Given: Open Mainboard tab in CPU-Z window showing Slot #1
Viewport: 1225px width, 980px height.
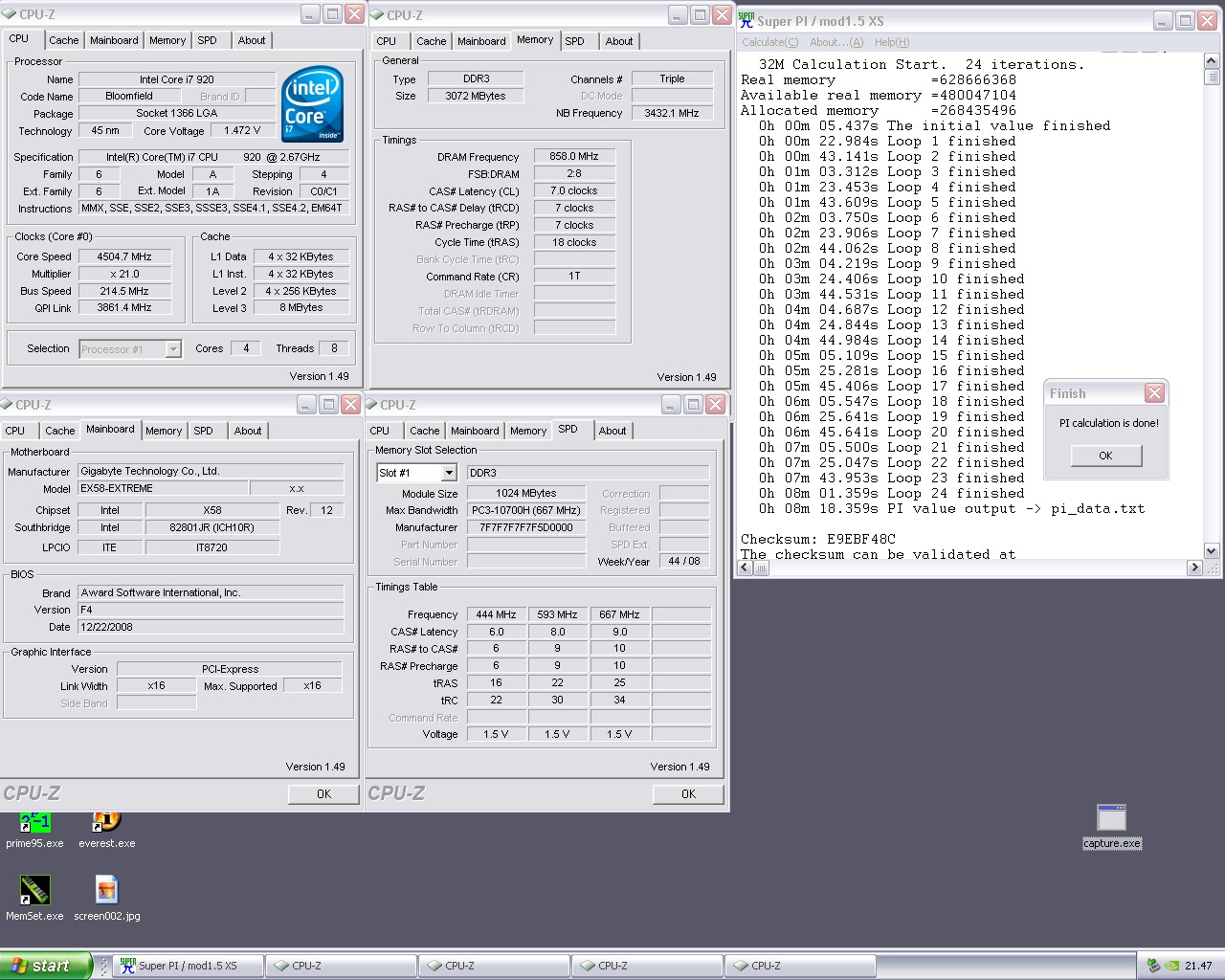Looking at the screenshot, I should coord(475,431).
